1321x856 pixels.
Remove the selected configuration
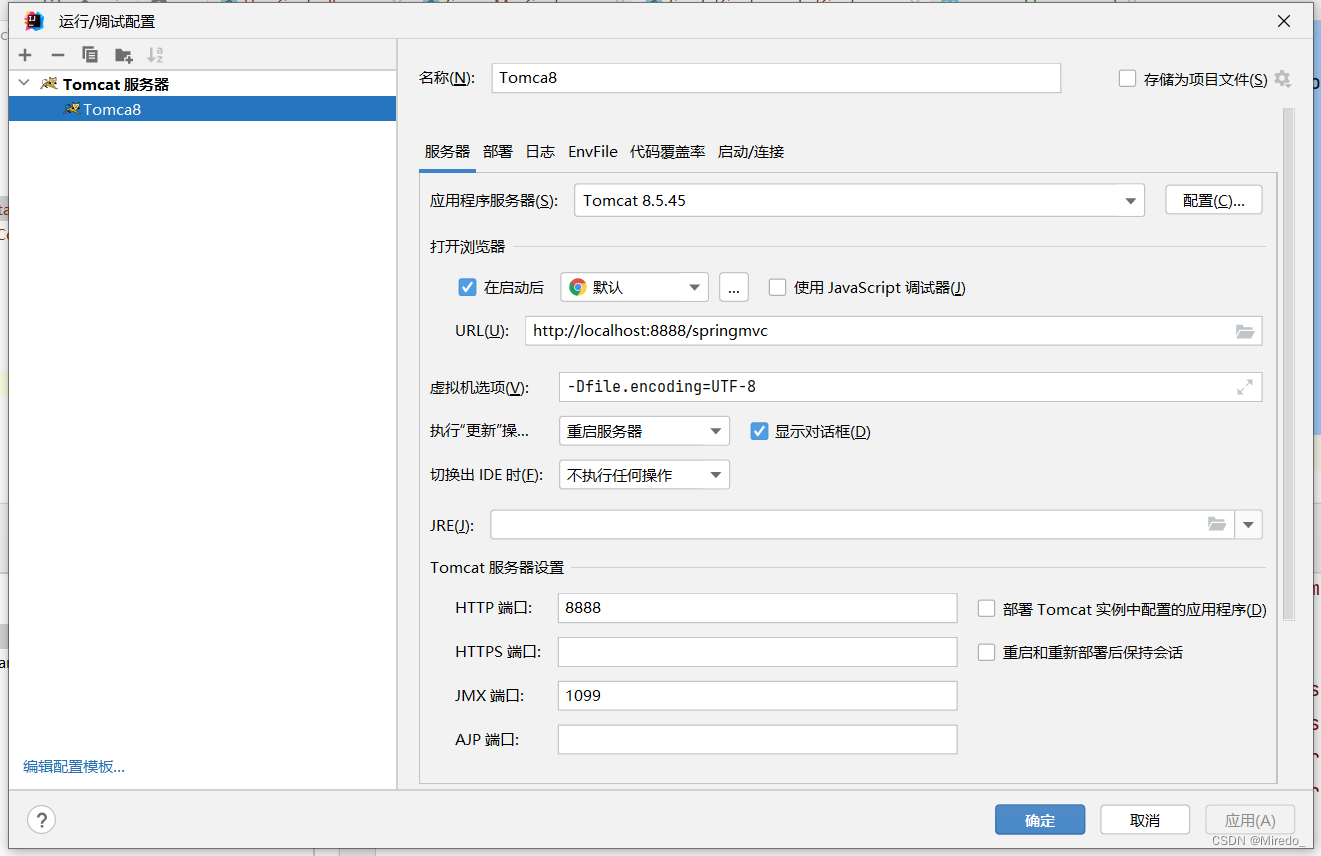coord(58,55)
